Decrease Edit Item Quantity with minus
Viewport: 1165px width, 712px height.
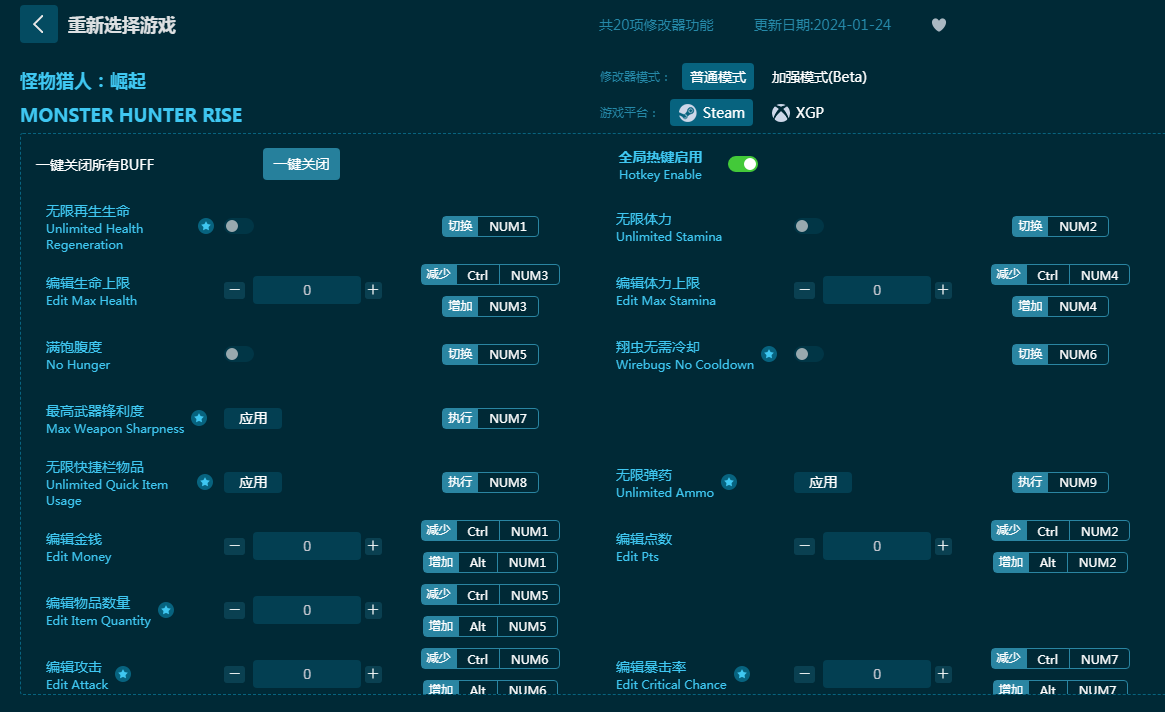tap(235, 610)
